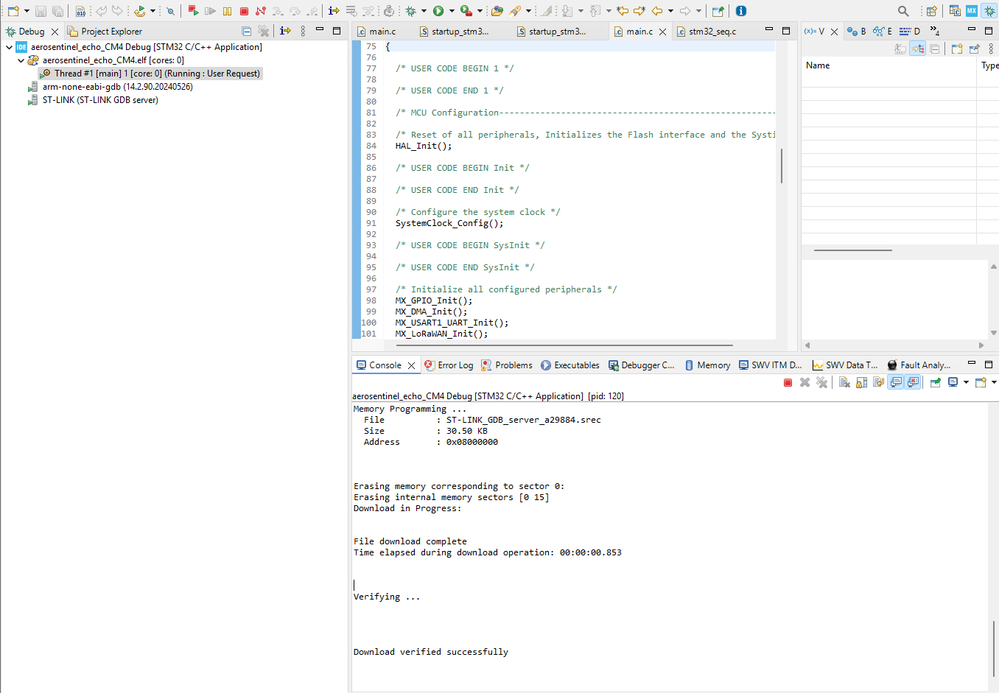
Task: Toggle console Word Wrap
Action: (879, 382)
